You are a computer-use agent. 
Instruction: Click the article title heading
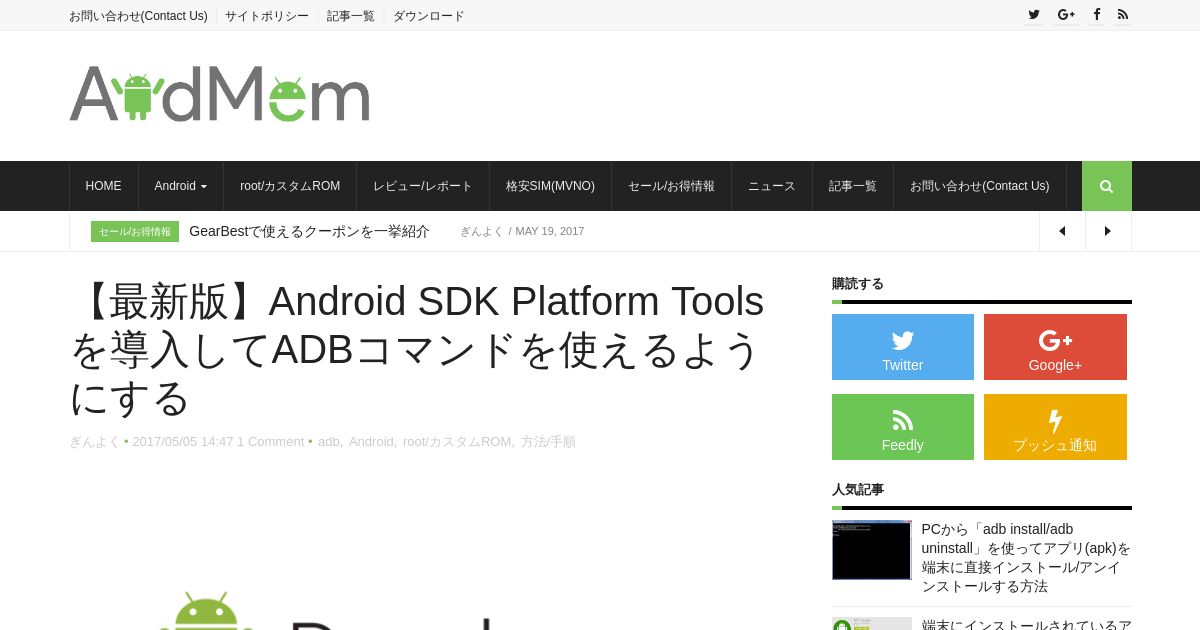417,350
